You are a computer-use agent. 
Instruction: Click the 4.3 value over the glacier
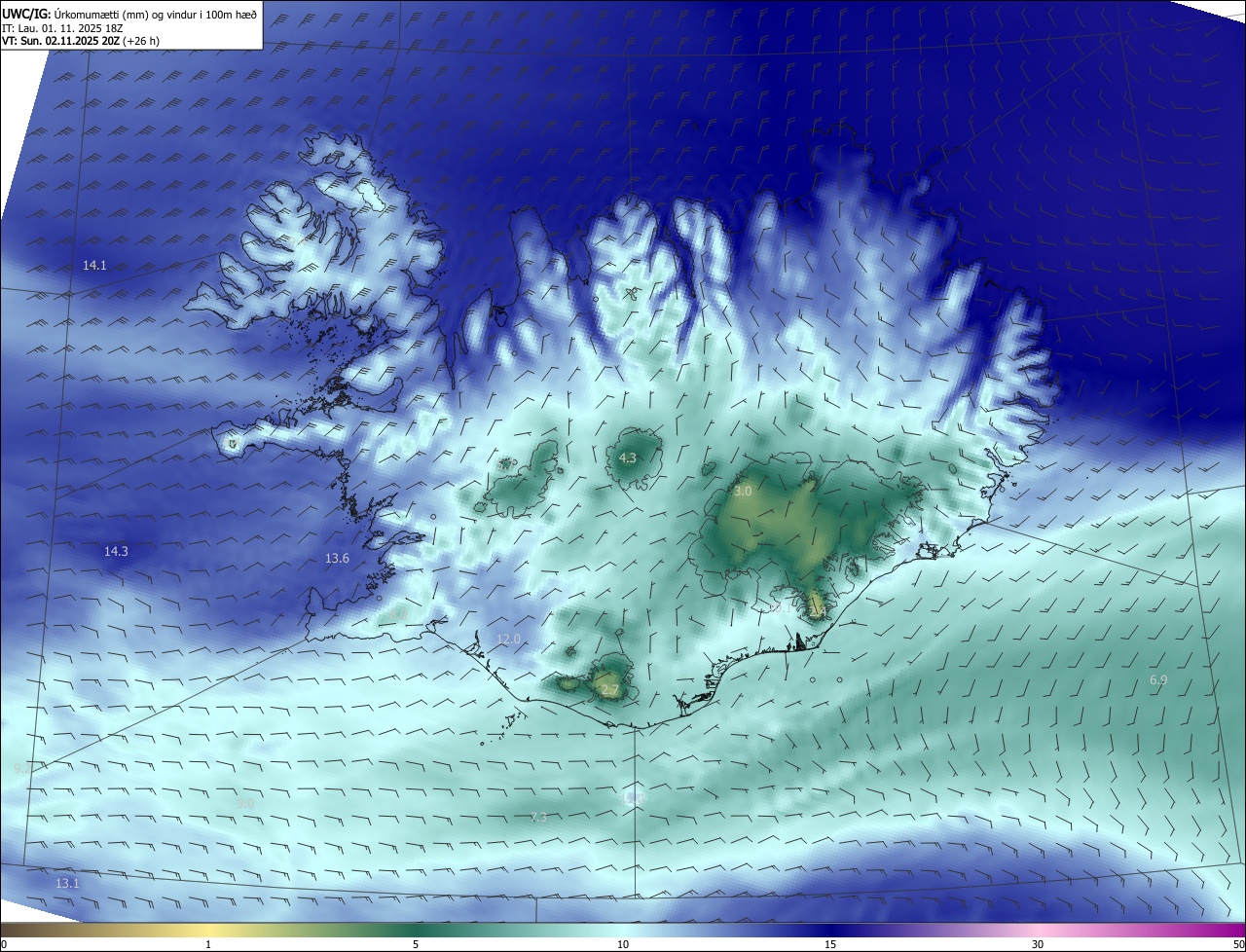tap(628, 458)
